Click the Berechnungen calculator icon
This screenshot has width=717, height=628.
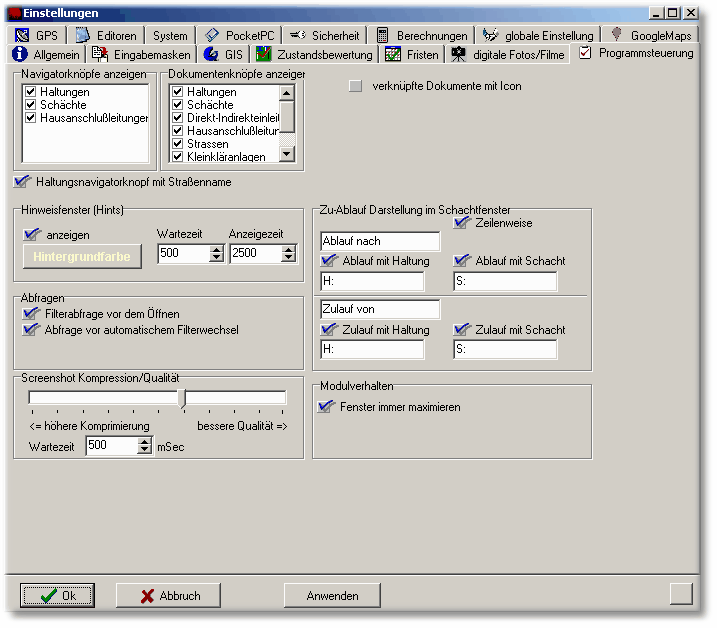coord(383,35)
